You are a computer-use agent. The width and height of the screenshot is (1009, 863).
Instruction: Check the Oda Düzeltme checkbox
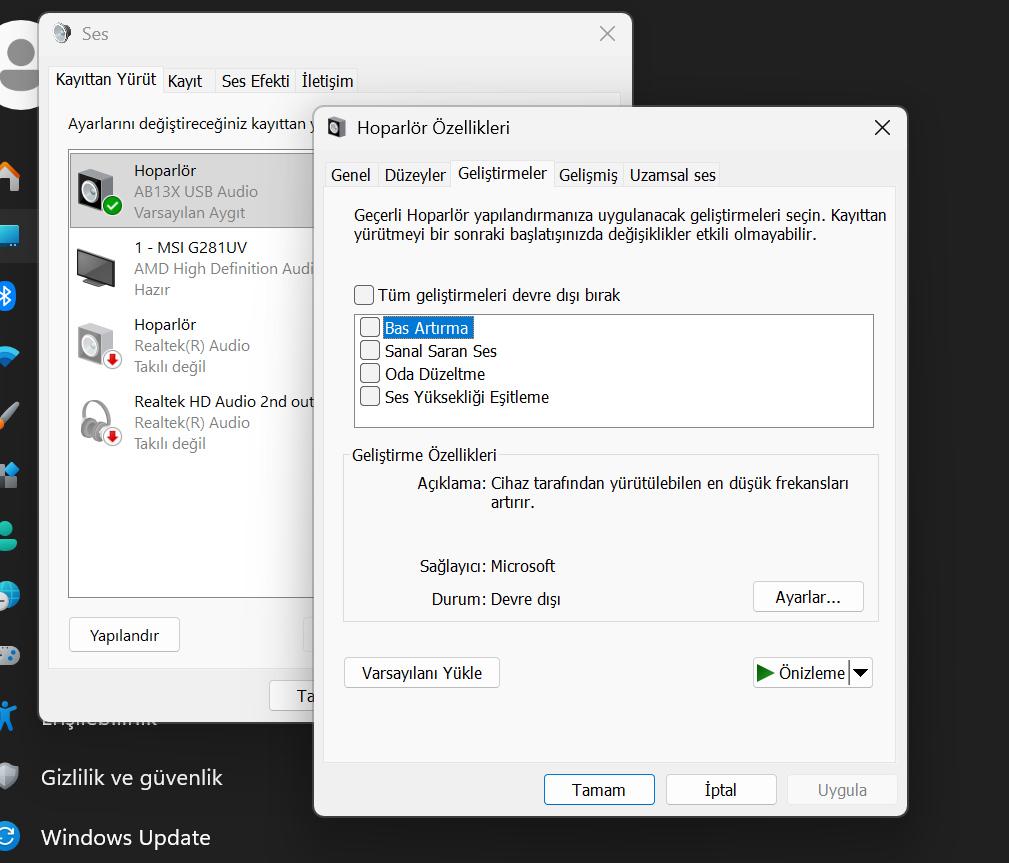[x=369, y=373]
